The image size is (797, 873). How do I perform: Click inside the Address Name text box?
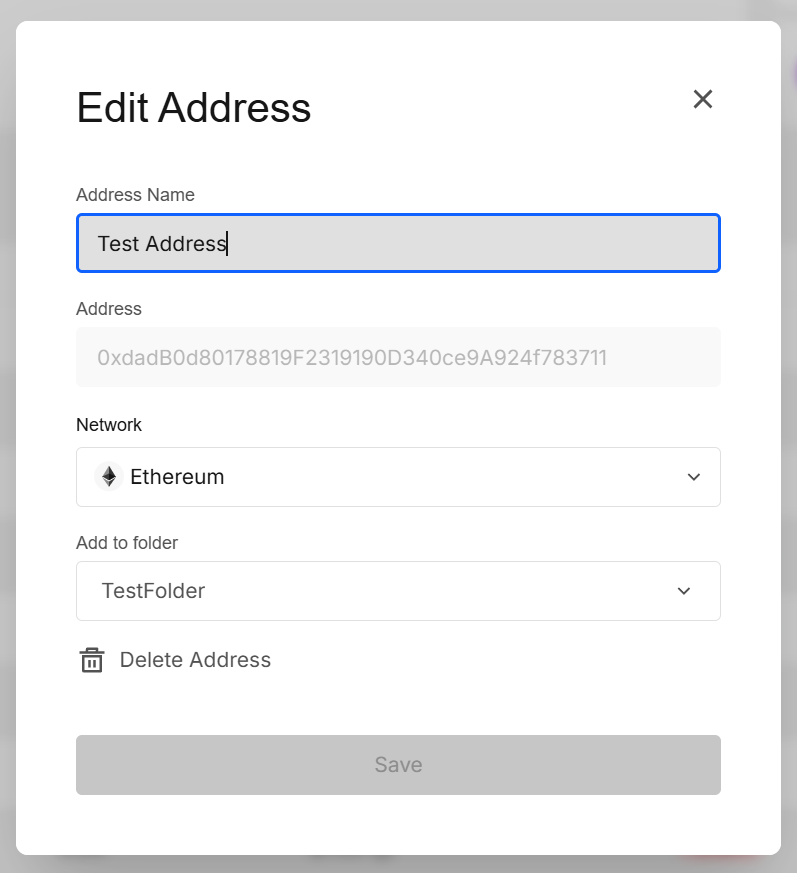pyautogui.click(x=398, y=242)
